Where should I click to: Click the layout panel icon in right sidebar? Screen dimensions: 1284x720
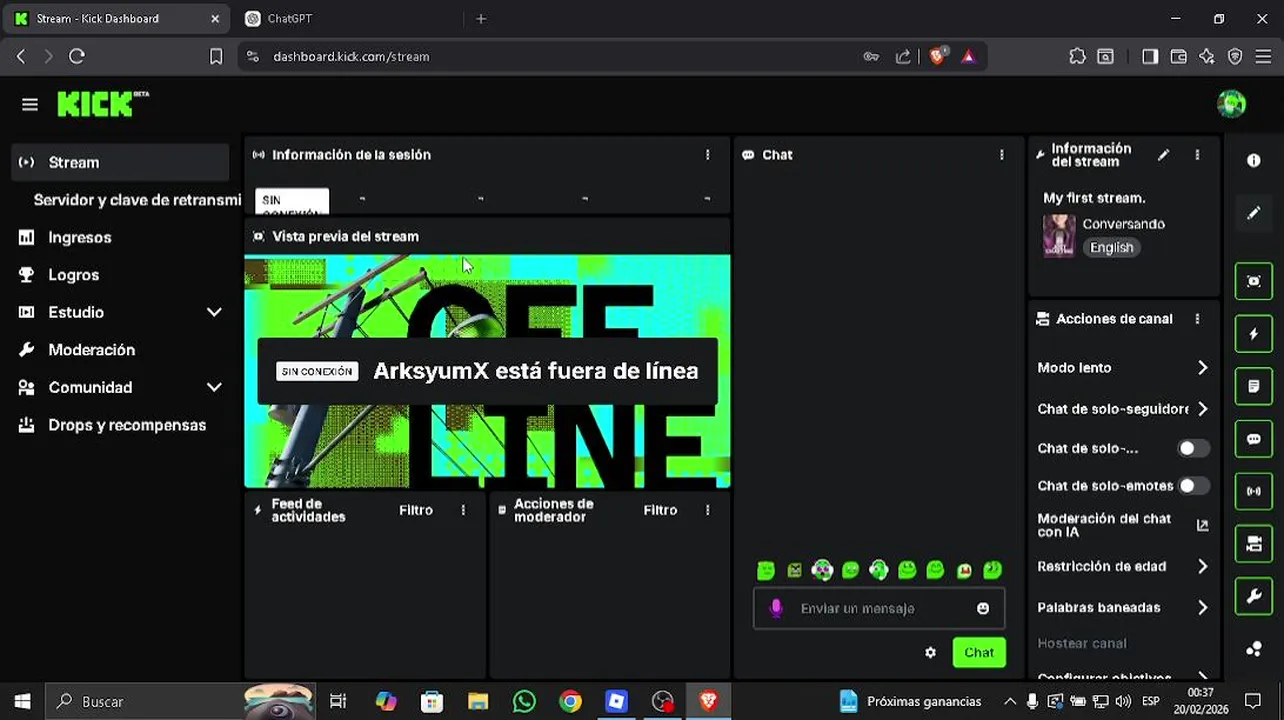point(1253,544)
